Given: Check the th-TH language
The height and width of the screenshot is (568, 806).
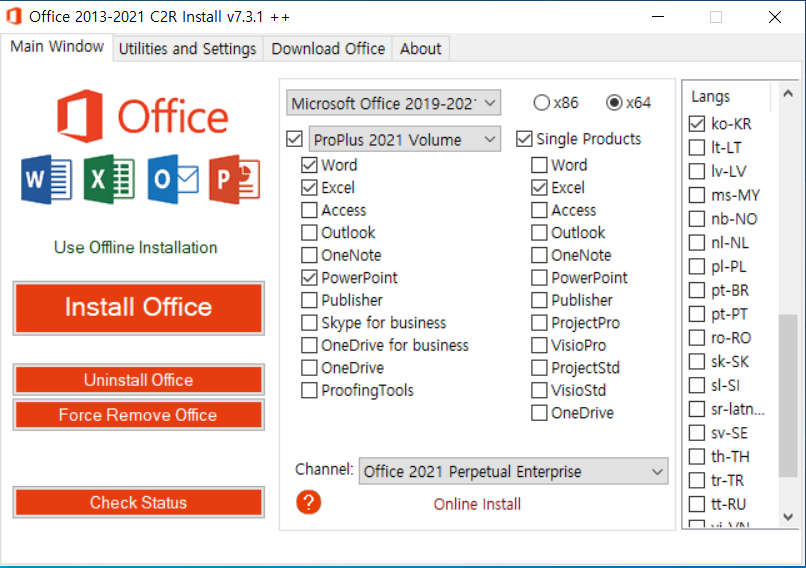Looking at the screenshot, I should pyautogui.click(x=697, y=456).
